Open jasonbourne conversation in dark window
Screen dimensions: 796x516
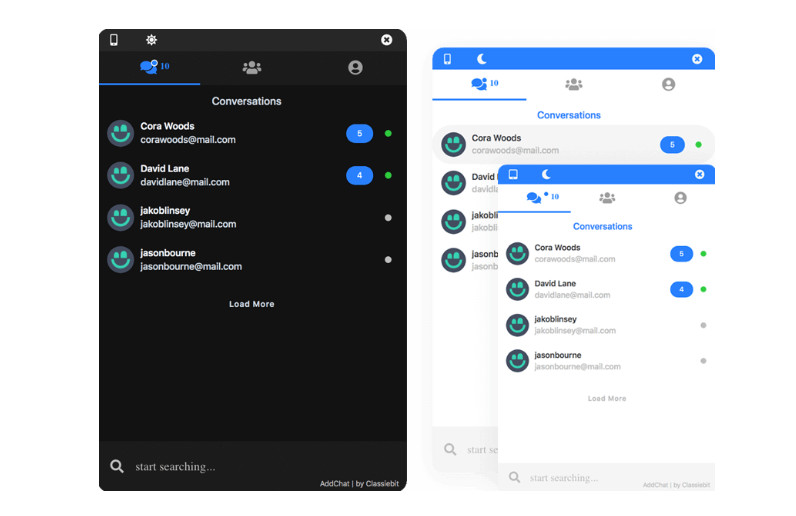[252, 260]
